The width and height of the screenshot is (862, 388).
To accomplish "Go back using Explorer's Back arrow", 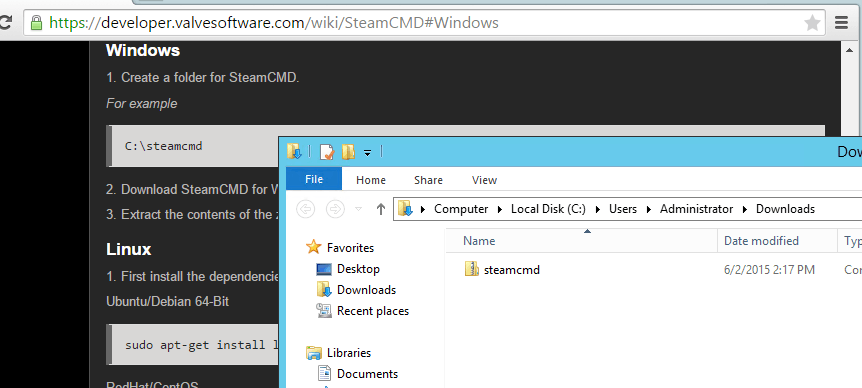I will 306,209.
